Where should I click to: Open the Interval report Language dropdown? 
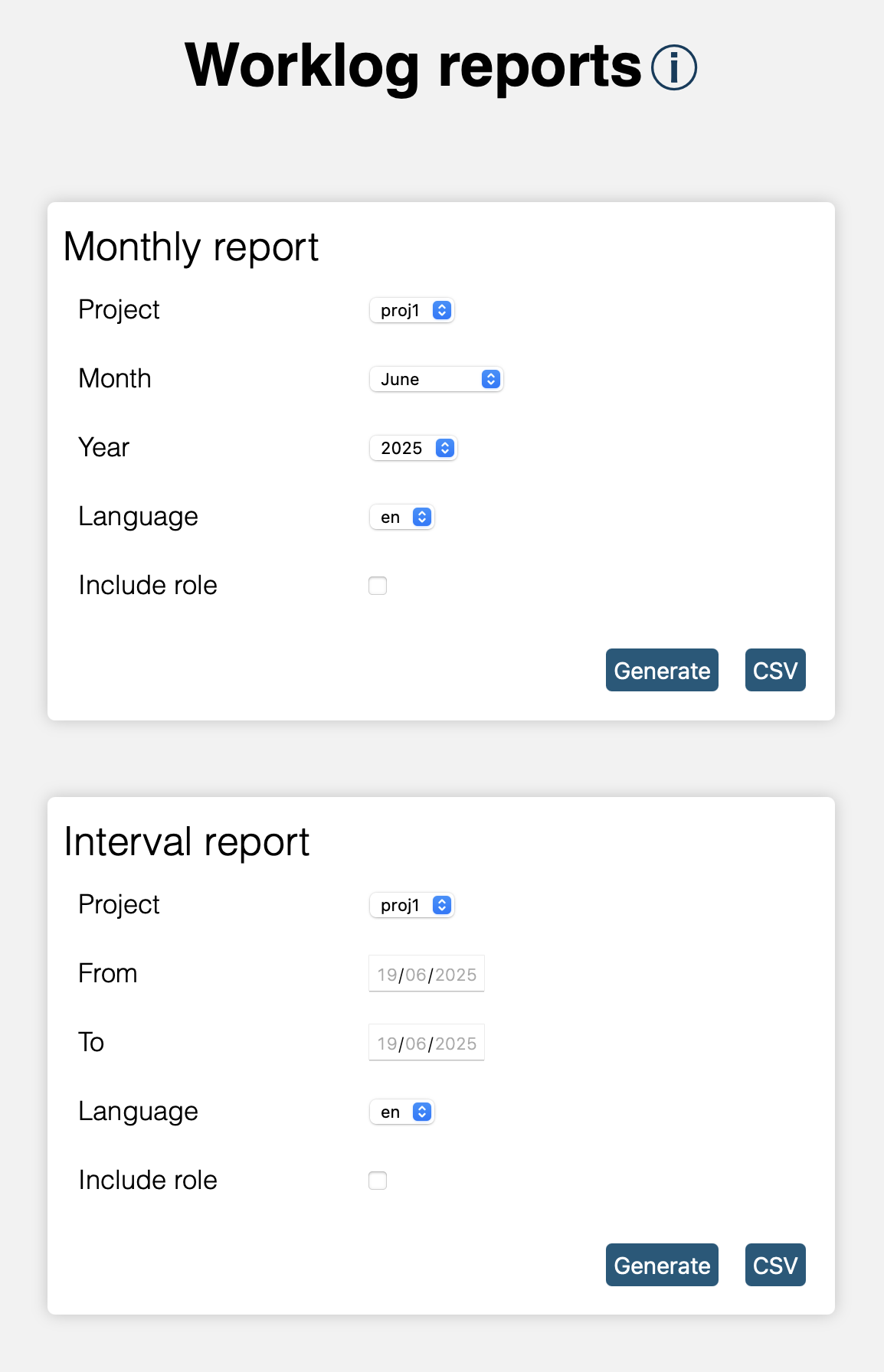(402, 1112)
